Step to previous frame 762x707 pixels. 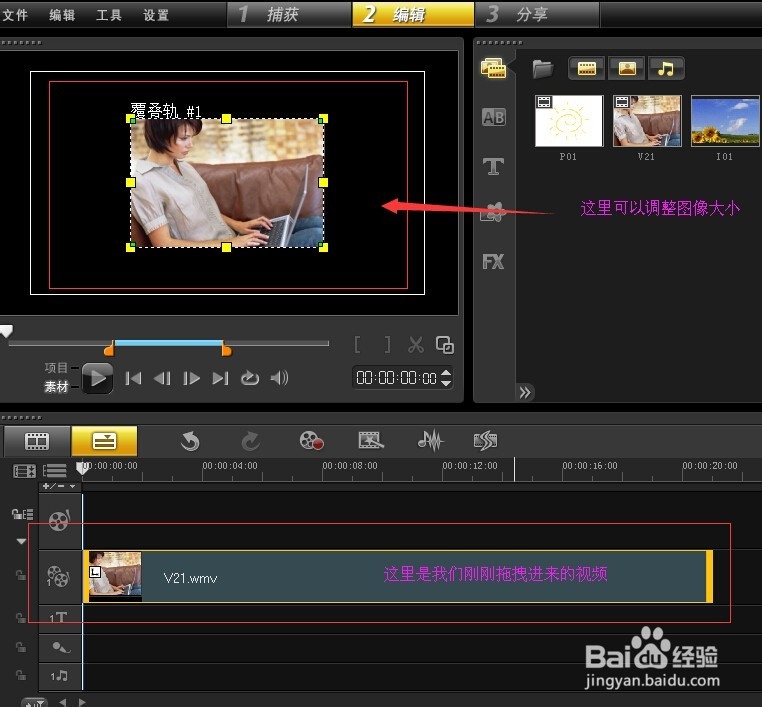pos(162,378)
